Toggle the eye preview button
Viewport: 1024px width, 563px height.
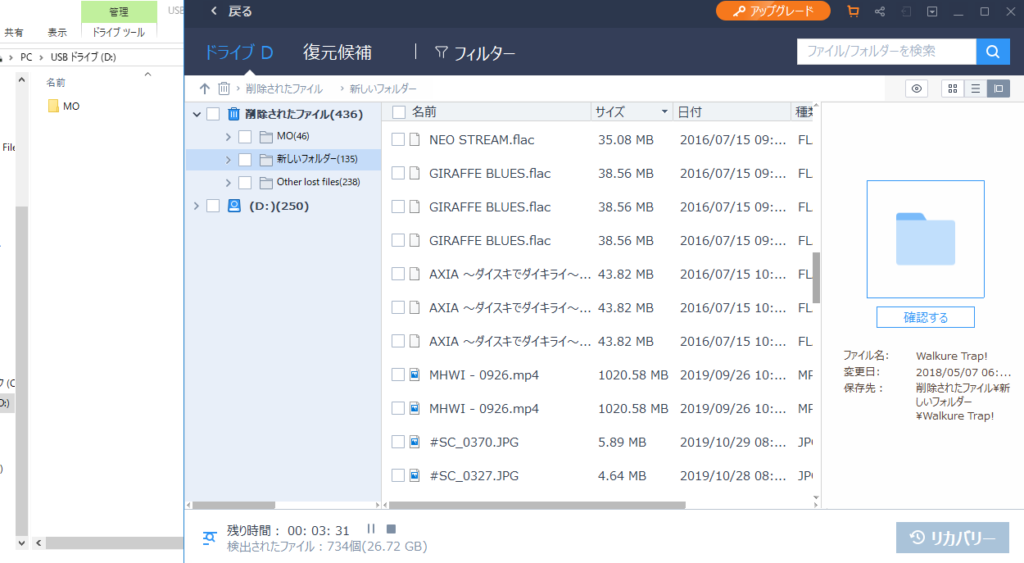tap(916, 89)
